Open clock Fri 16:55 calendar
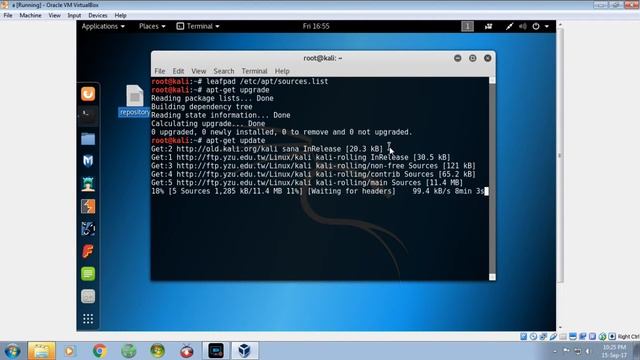The width and height of the screenshot is (640, 360). pos(316,26)
